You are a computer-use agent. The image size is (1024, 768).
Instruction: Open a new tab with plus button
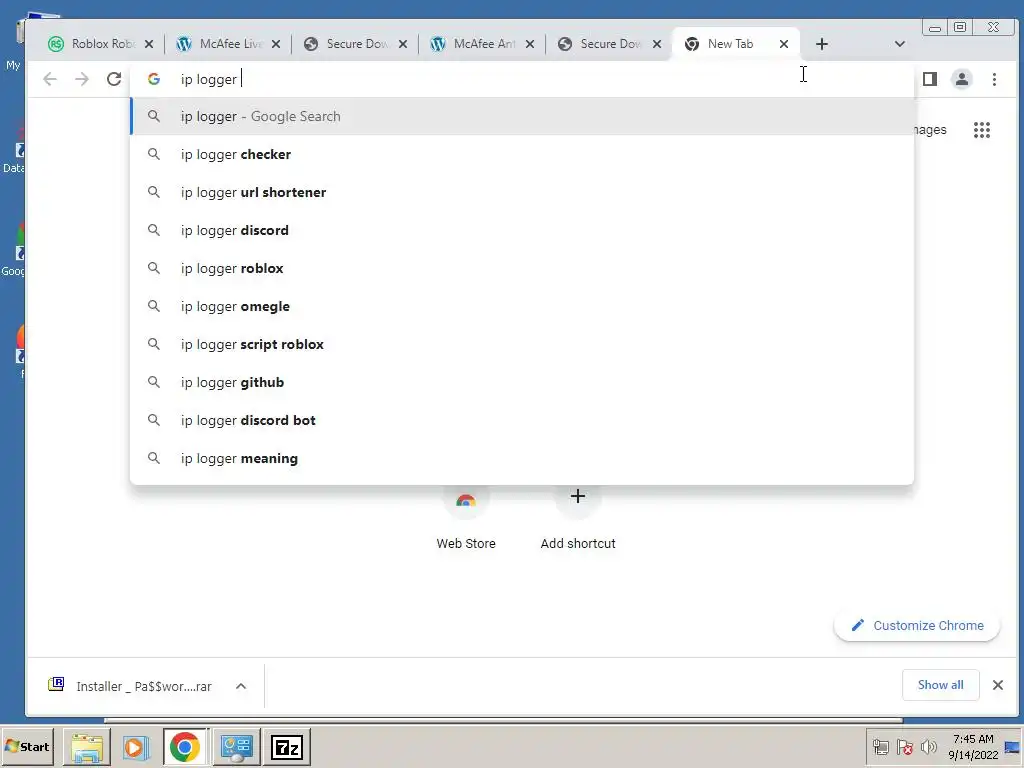coord(822,44)
